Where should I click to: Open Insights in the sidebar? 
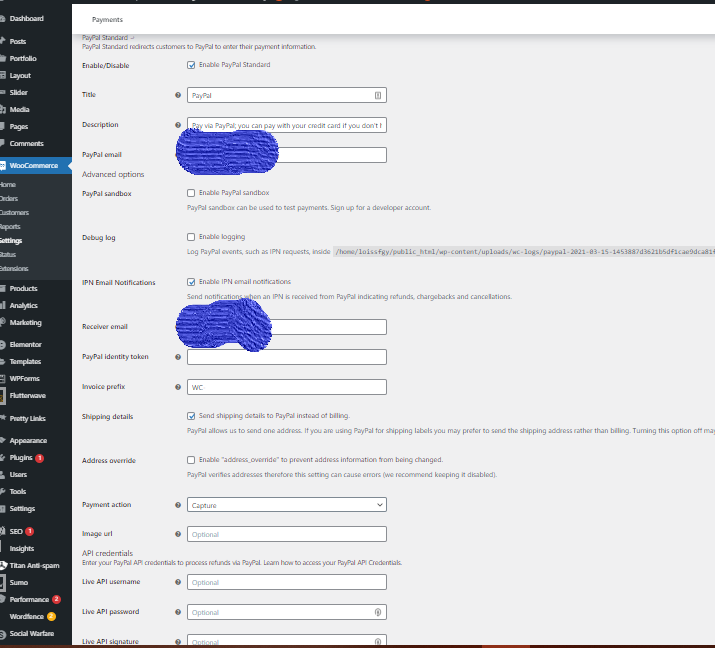(22, 549)
